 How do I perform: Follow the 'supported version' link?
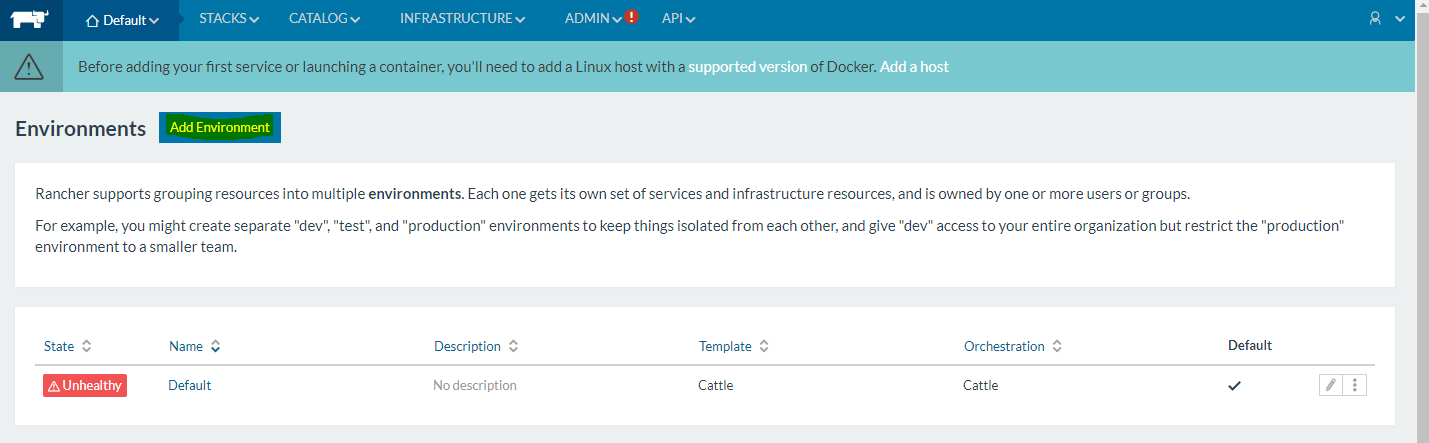tap(747, 67)
